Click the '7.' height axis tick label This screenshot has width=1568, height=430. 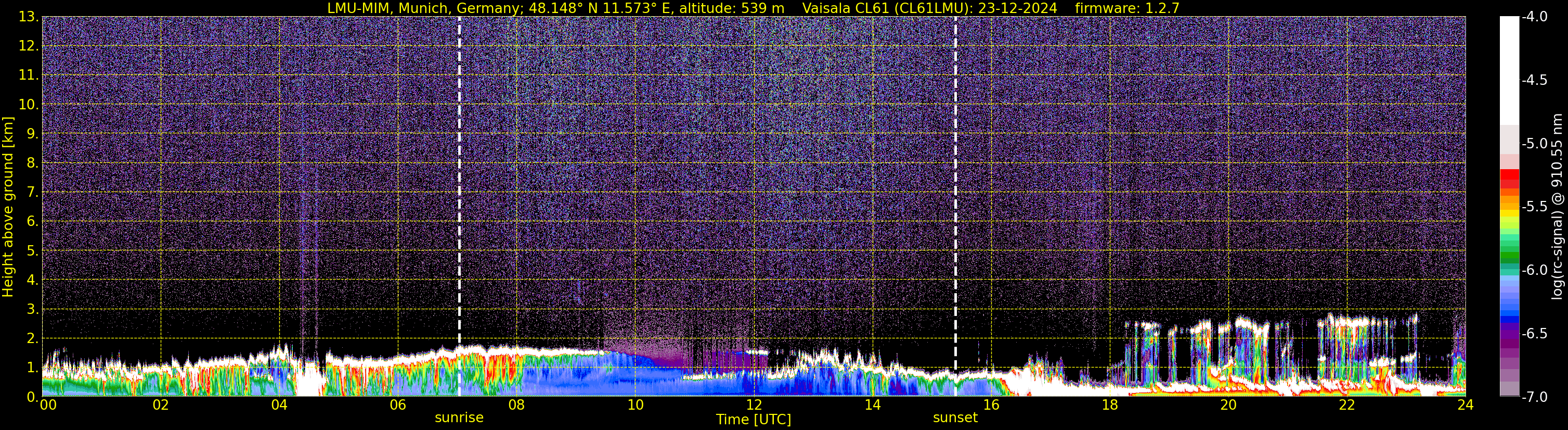pos(33,193)
